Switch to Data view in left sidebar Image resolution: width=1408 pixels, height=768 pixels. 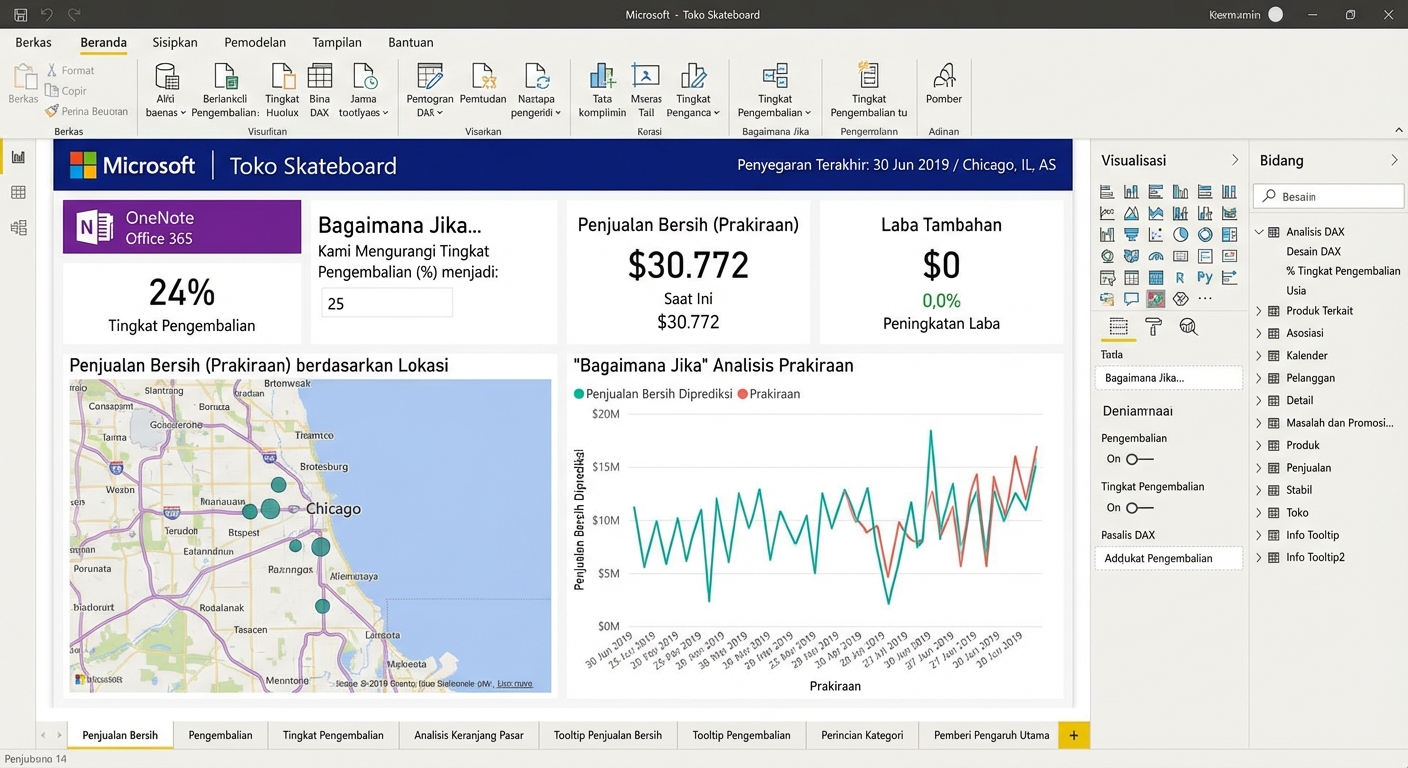click(x=20, y=192)
